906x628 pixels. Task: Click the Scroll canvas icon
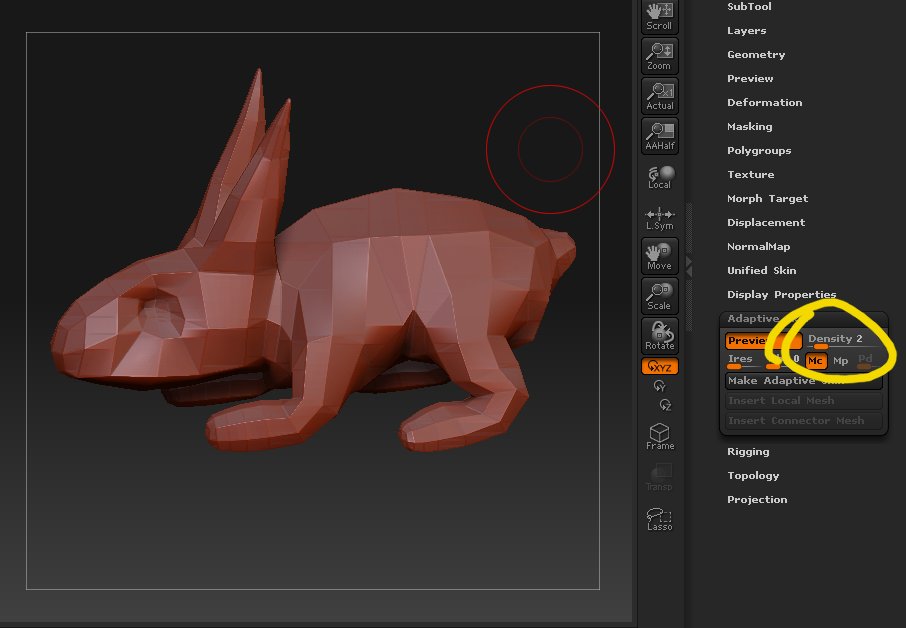[x=659, y=16]
